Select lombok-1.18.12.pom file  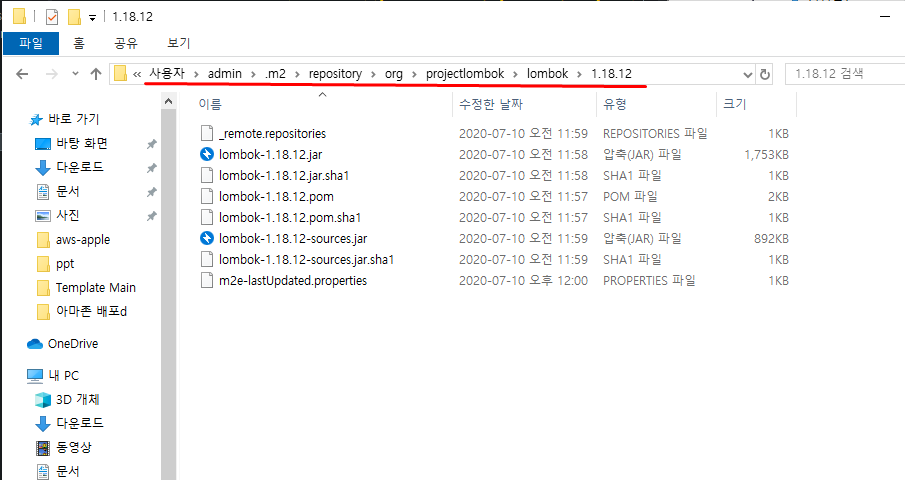click(276, 197)
